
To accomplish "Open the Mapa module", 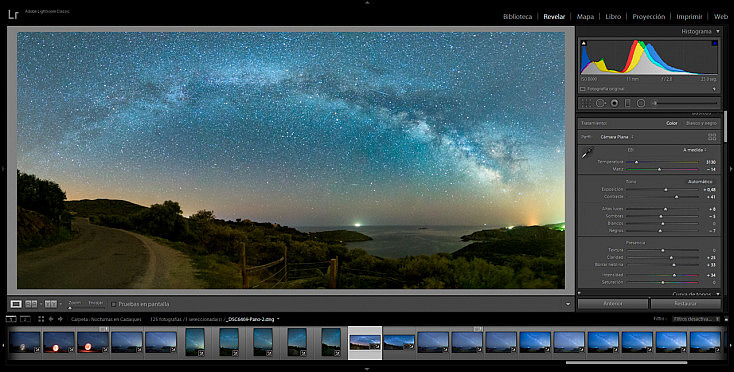I will pos(585,16).
